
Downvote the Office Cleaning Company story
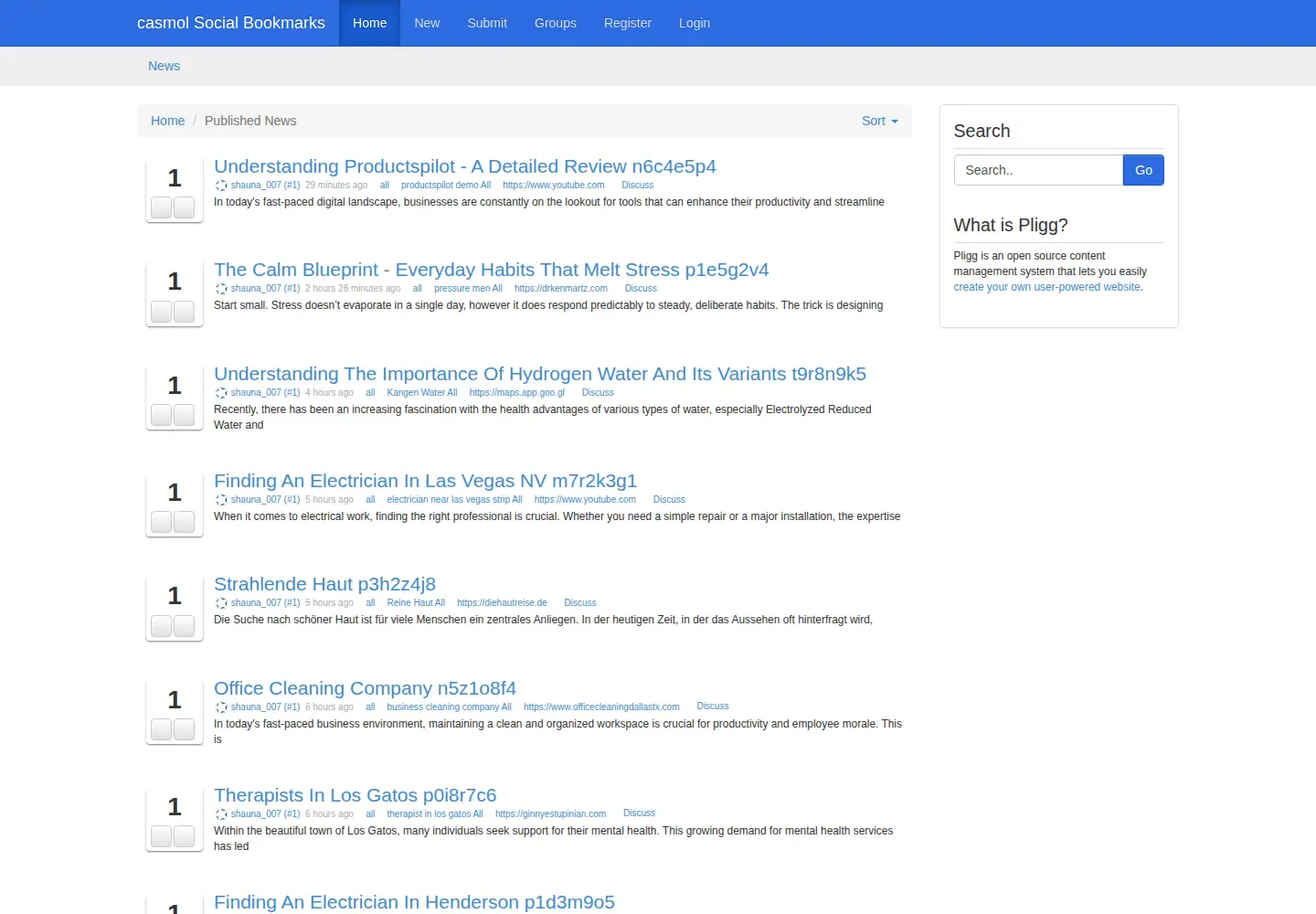coord(184,729)
